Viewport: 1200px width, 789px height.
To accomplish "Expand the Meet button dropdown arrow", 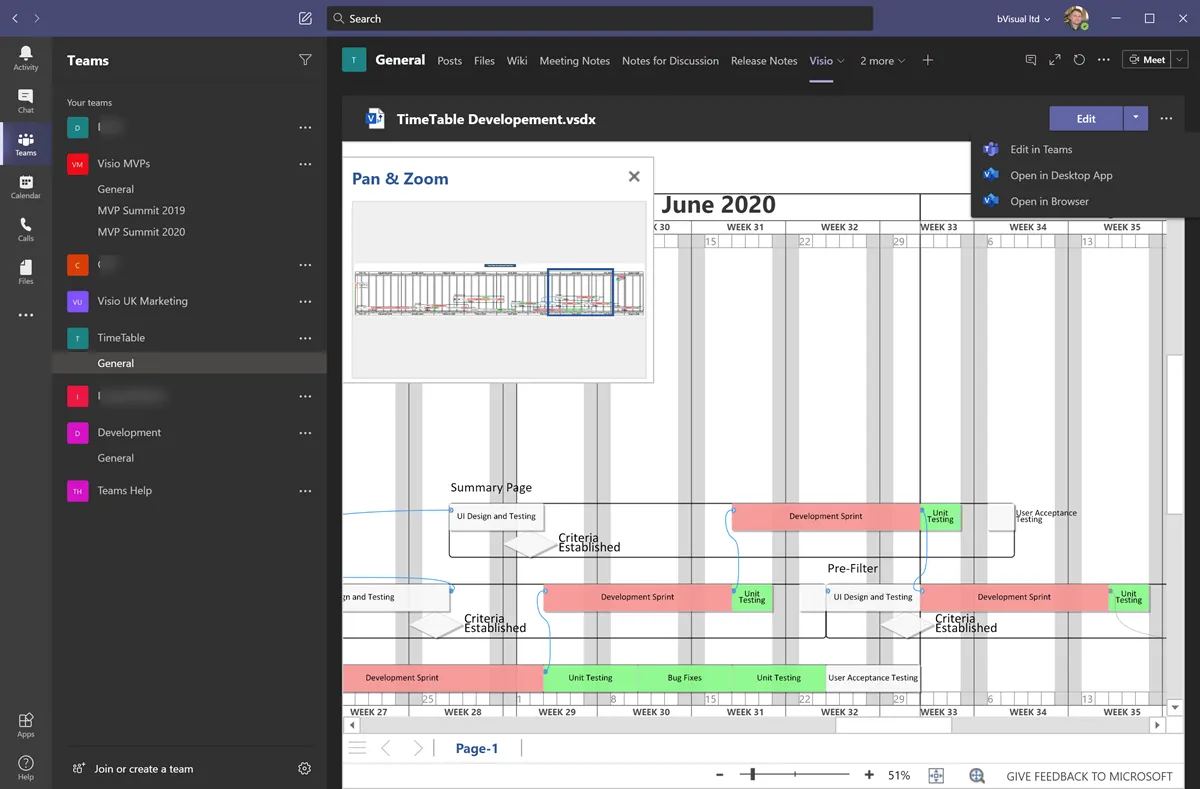I will pyautogui.click(x=1180, y=60).
